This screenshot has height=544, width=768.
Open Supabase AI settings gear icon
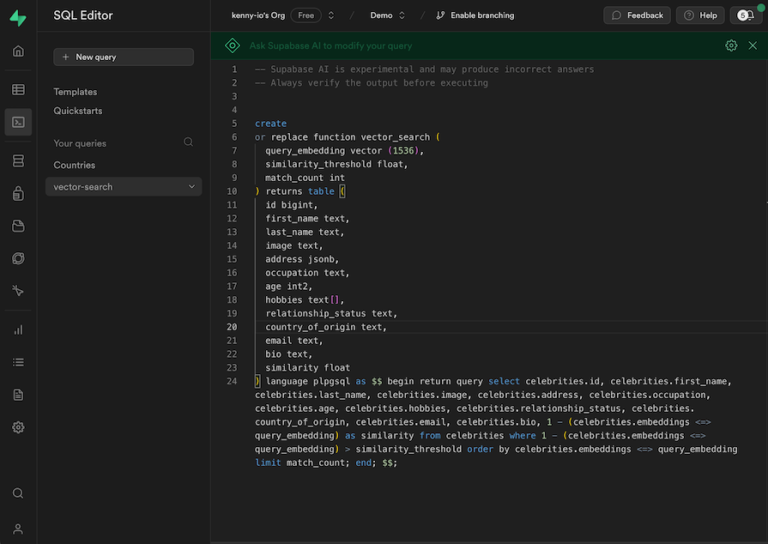click(731, 46)
